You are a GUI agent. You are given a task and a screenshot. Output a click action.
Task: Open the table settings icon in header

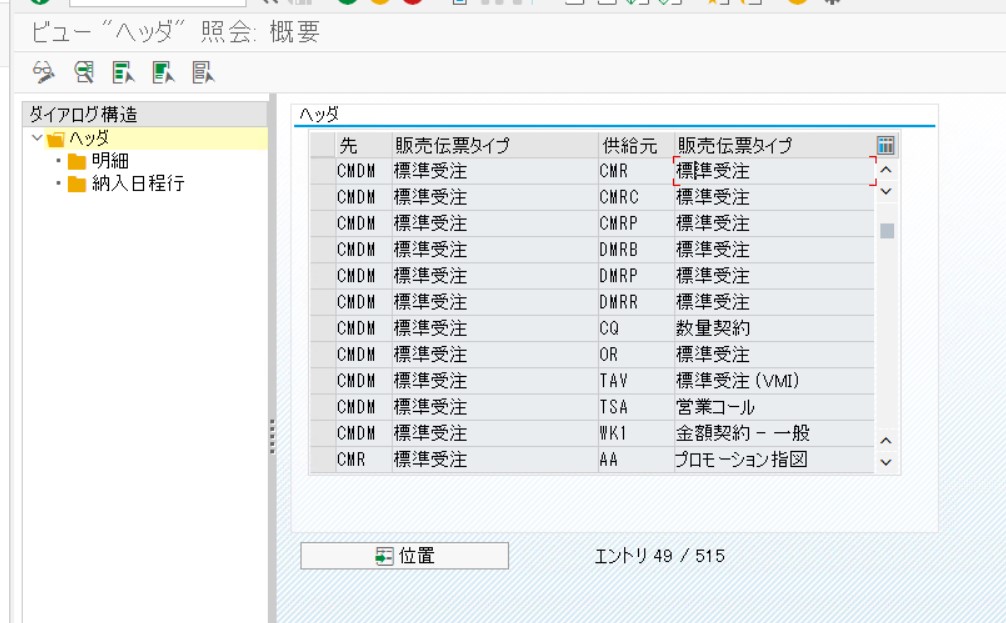[x=885, y=146]
